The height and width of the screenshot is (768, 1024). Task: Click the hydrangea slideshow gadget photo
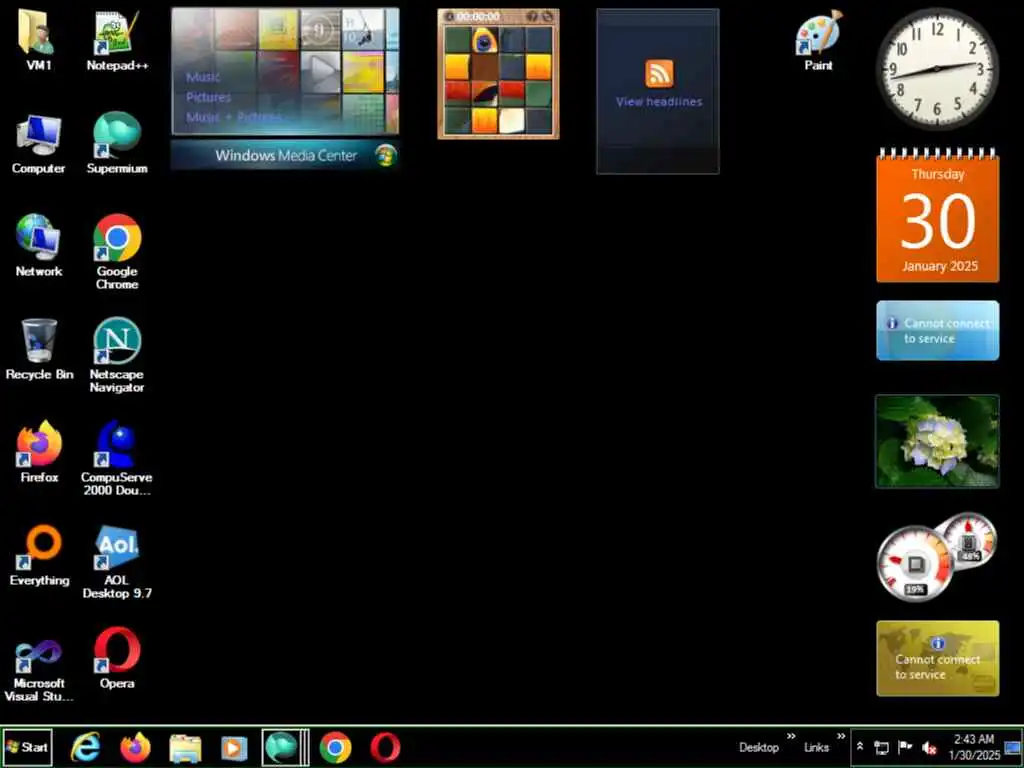click(x=937, y=441)
